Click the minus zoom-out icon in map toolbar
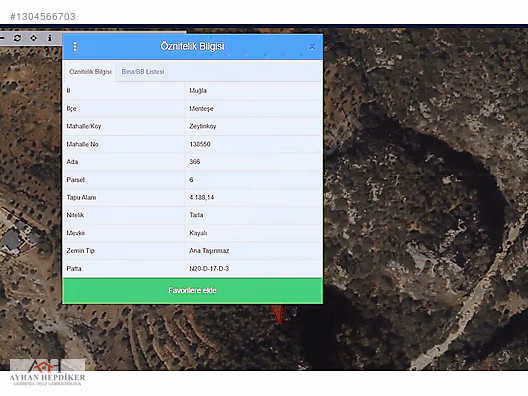Viewport: 528px width, 396px height. pos(2,38)
